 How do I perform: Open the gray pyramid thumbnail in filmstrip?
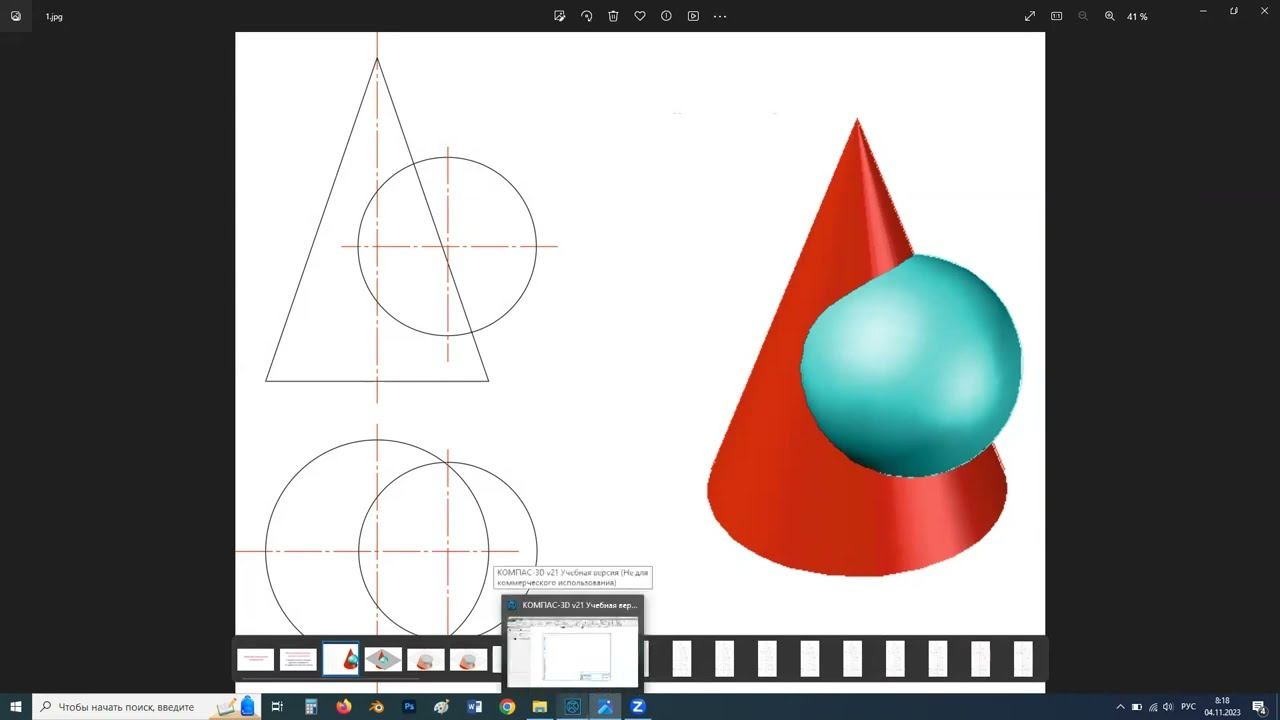(x=383, y=659)
